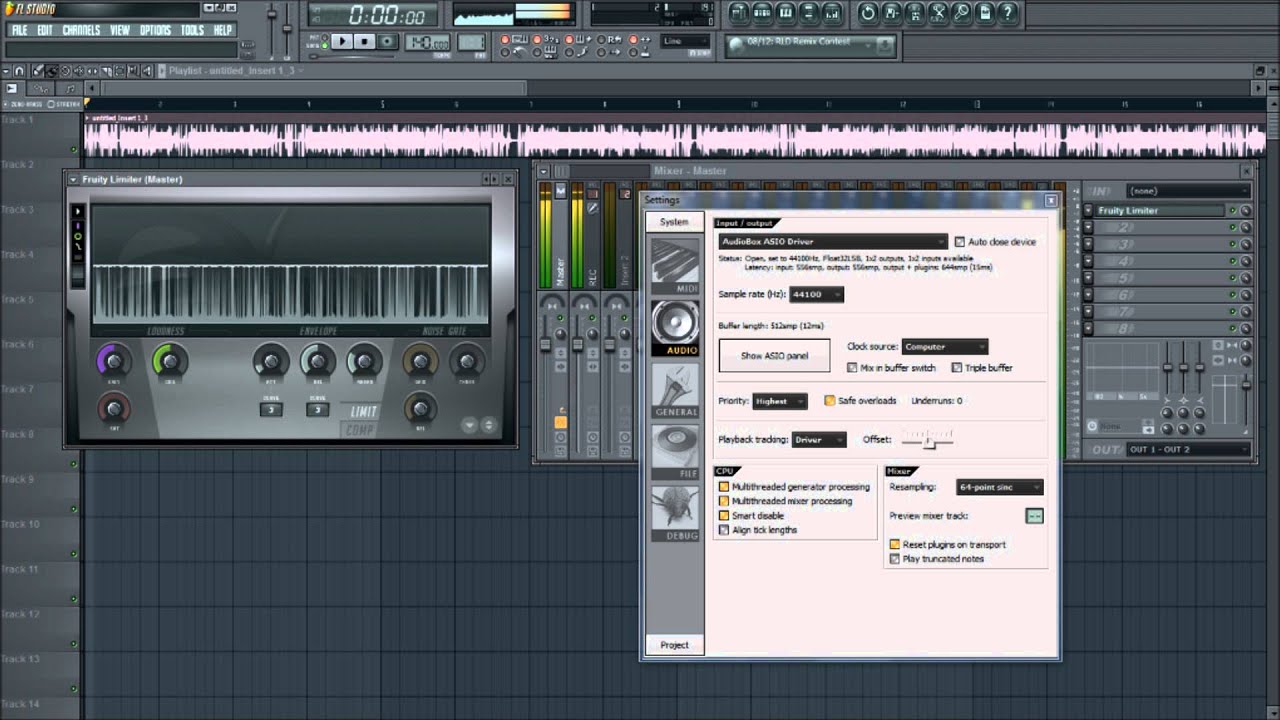The image size is (1280, 720).
Task: Toggle Multithreaded generator processing checkbox
Action: 724,487
